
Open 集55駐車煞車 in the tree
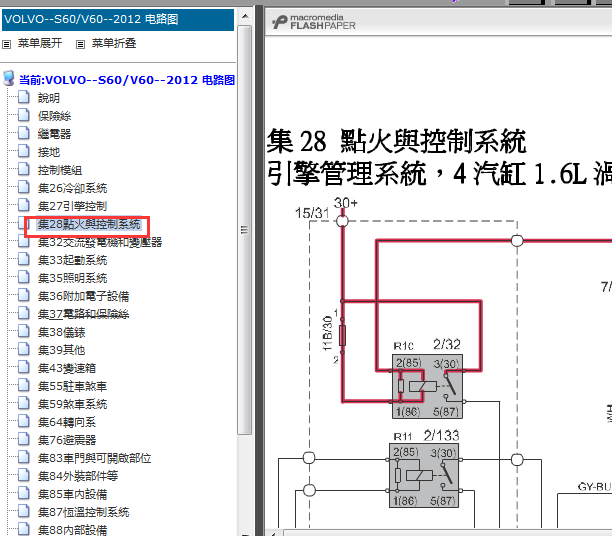[x=72, y=386]
